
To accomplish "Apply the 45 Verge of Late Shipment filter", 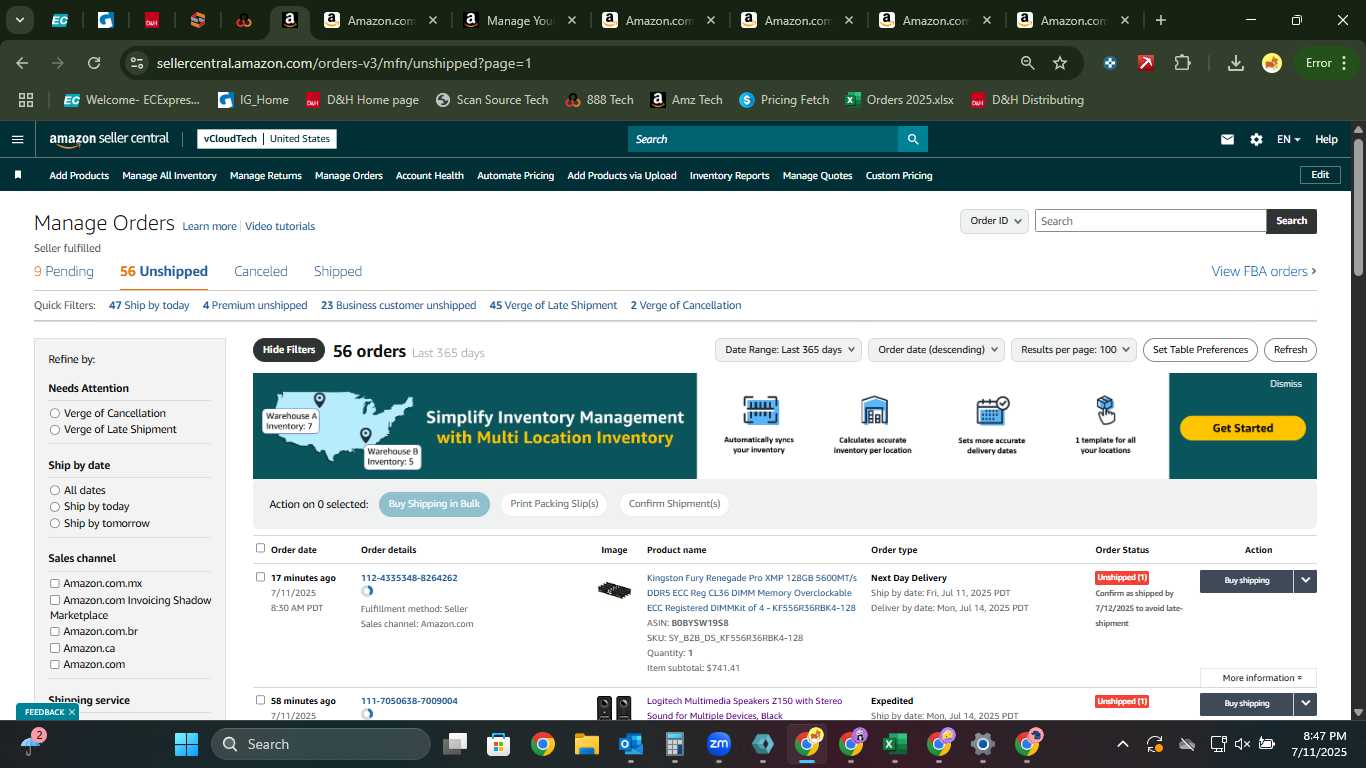I will tap(553, 305).
